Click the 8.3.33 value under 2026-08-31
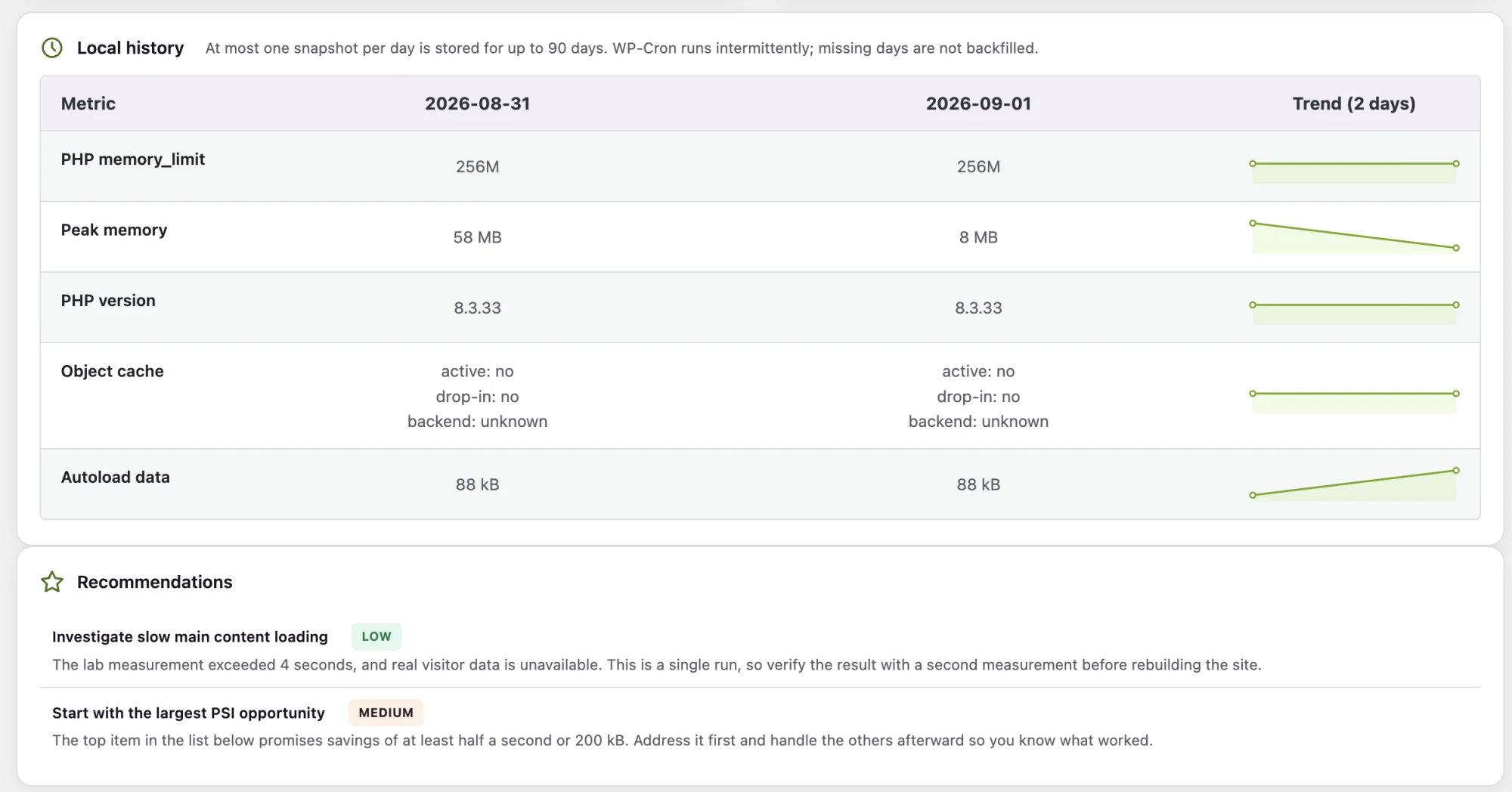 477,308
